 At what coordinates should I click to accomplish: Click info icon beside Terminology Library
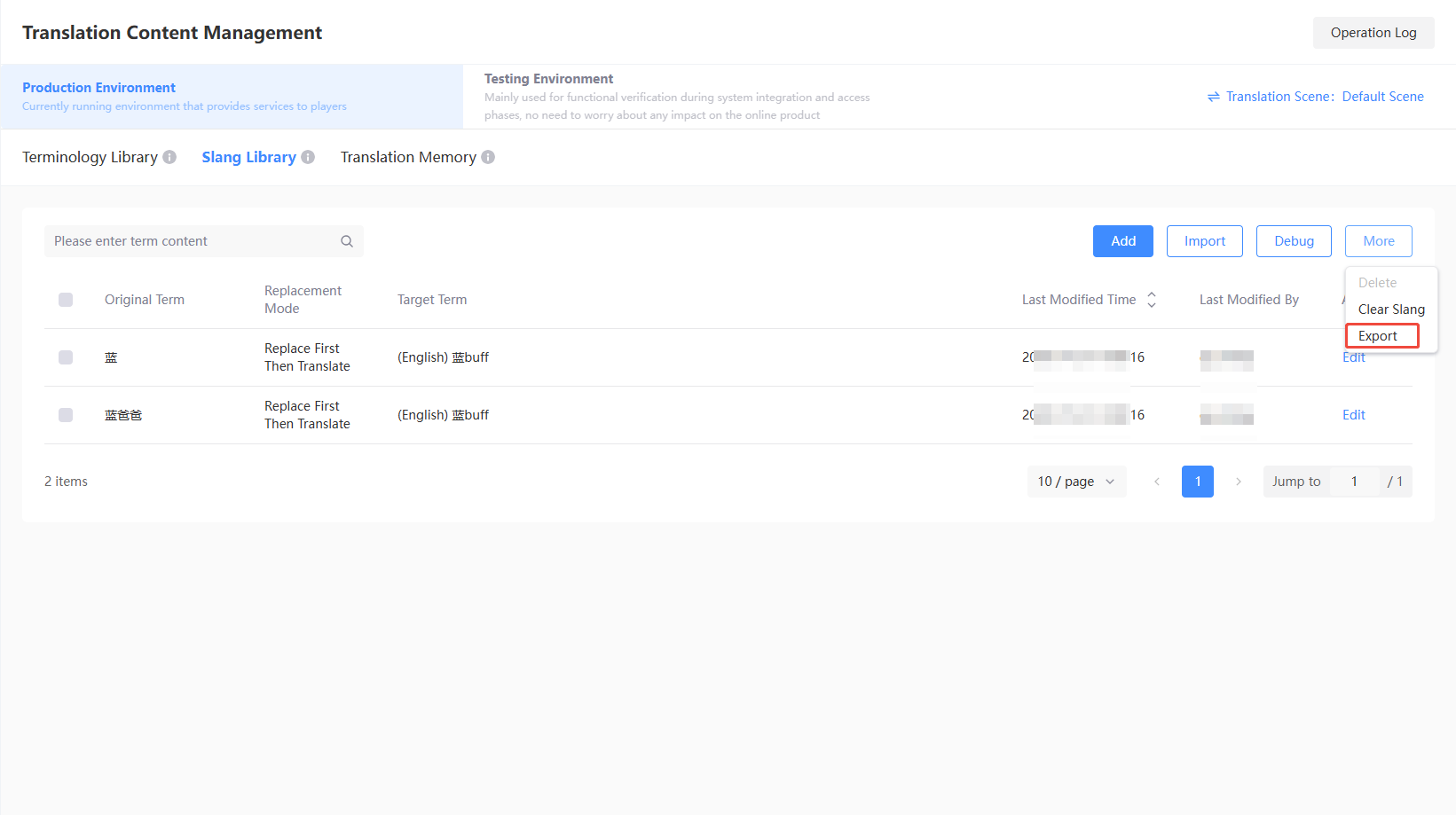tap(169, 157)
